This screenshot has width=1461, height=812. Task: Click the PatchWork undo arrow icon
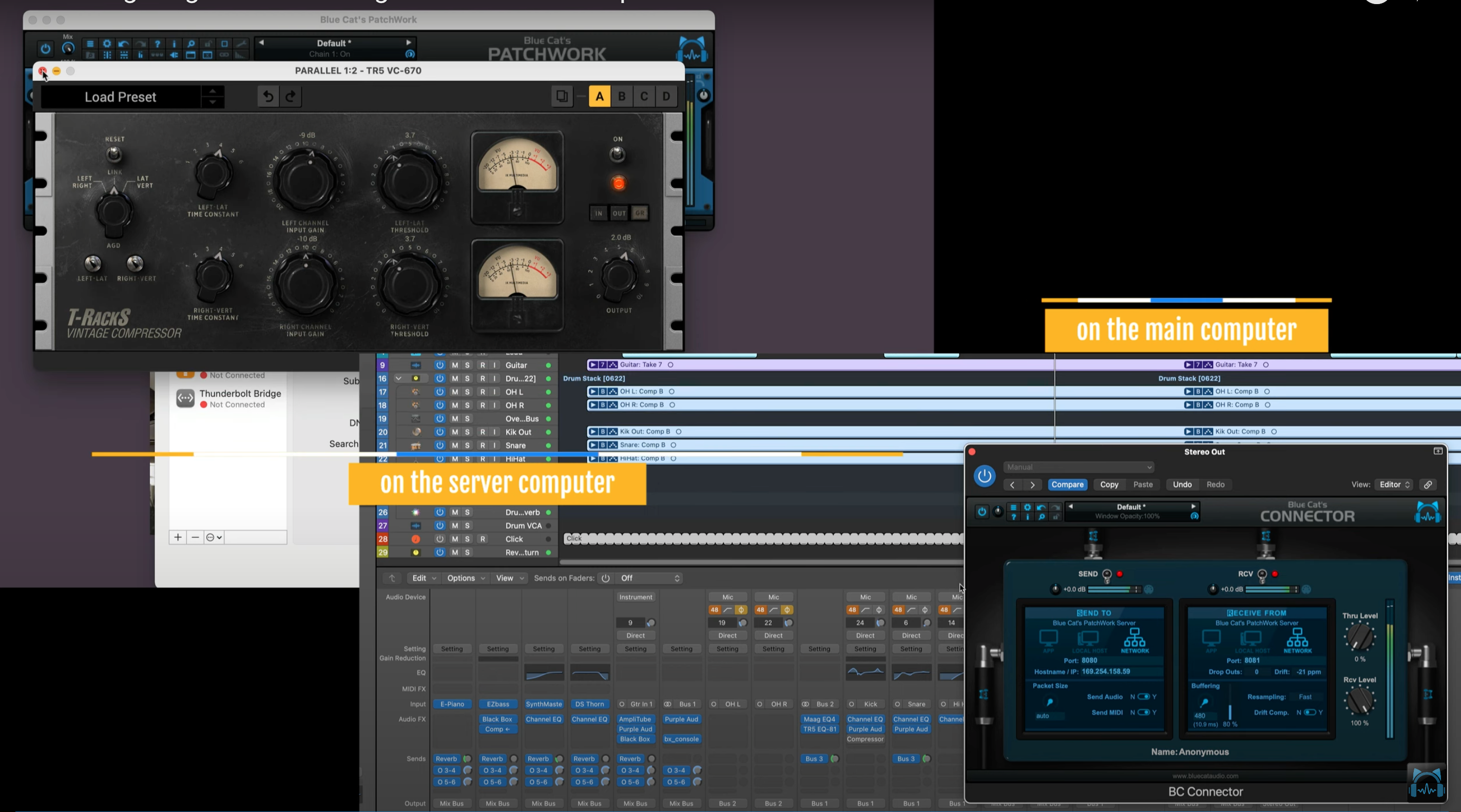pos(124,44)
